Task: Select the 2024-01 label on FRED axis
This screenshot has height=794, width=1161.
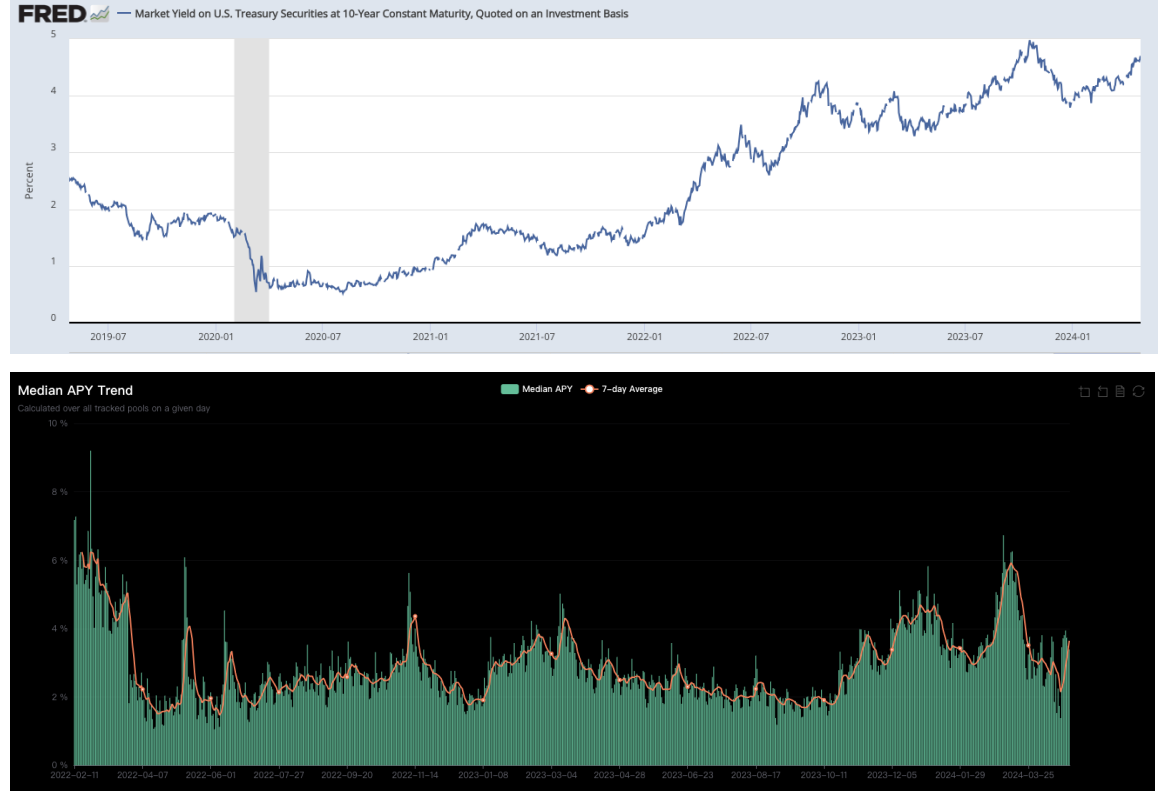Action: [1072, 337]
